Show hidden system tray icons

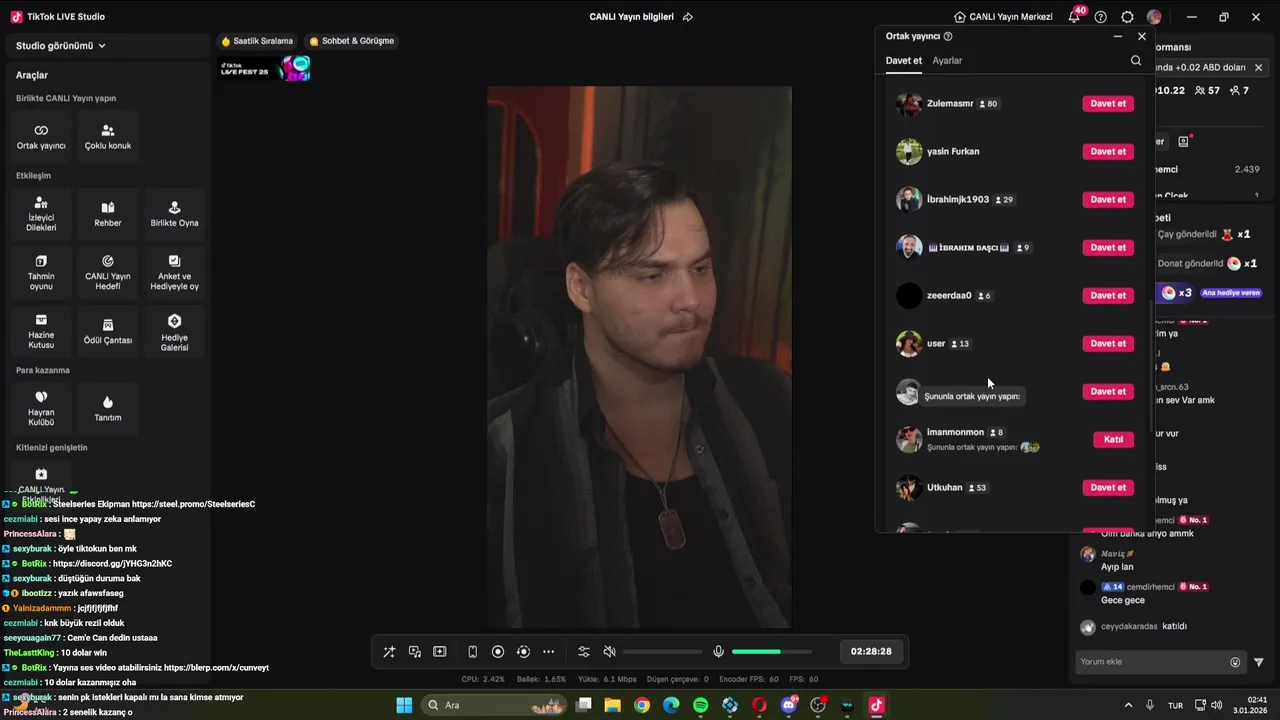point(1129,705)
